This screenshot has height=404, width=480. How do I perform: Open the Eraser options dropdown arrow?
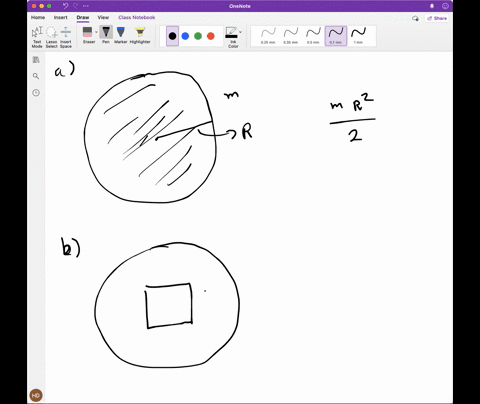(x=96, y=32)
